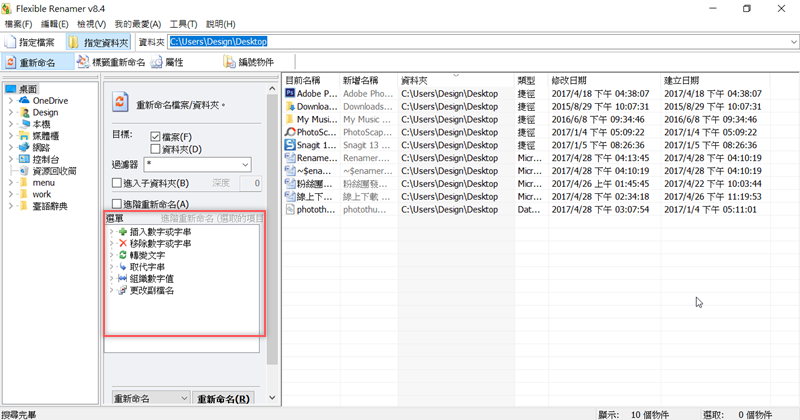The width and height of the screenshot is (800, 420).
Task: Expand the 插入數字或字串 menu node
Action: pyautogui.click(x=112, y=232)
